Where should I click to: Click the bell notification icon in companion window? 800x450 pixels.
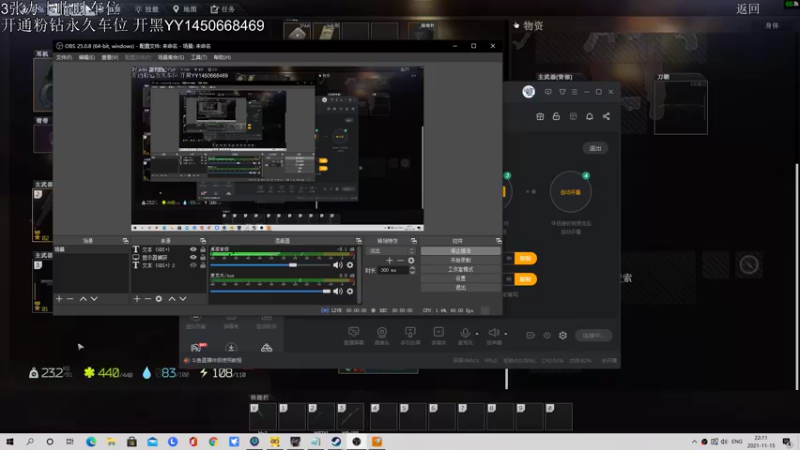click(x=589, y=116)
